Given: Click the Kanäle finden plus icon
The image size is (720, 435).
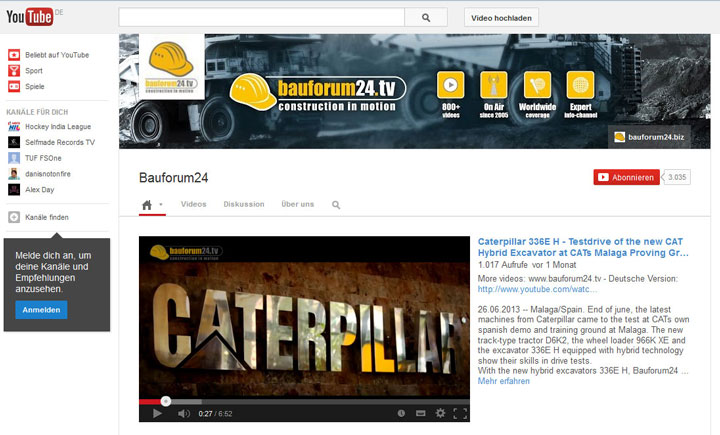Looking at the screenshot, I should [x=14, y=217].
